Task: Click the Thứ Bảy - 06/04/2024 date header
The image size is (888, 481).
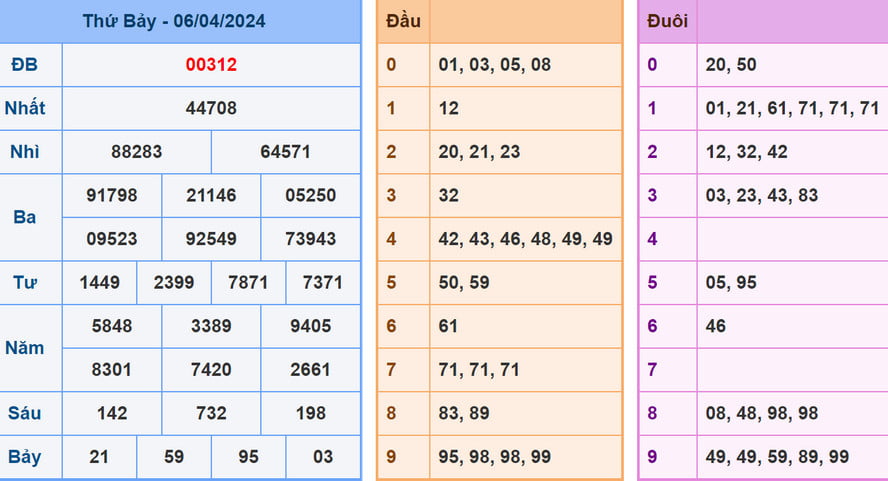Action: [x=174, y=21]
